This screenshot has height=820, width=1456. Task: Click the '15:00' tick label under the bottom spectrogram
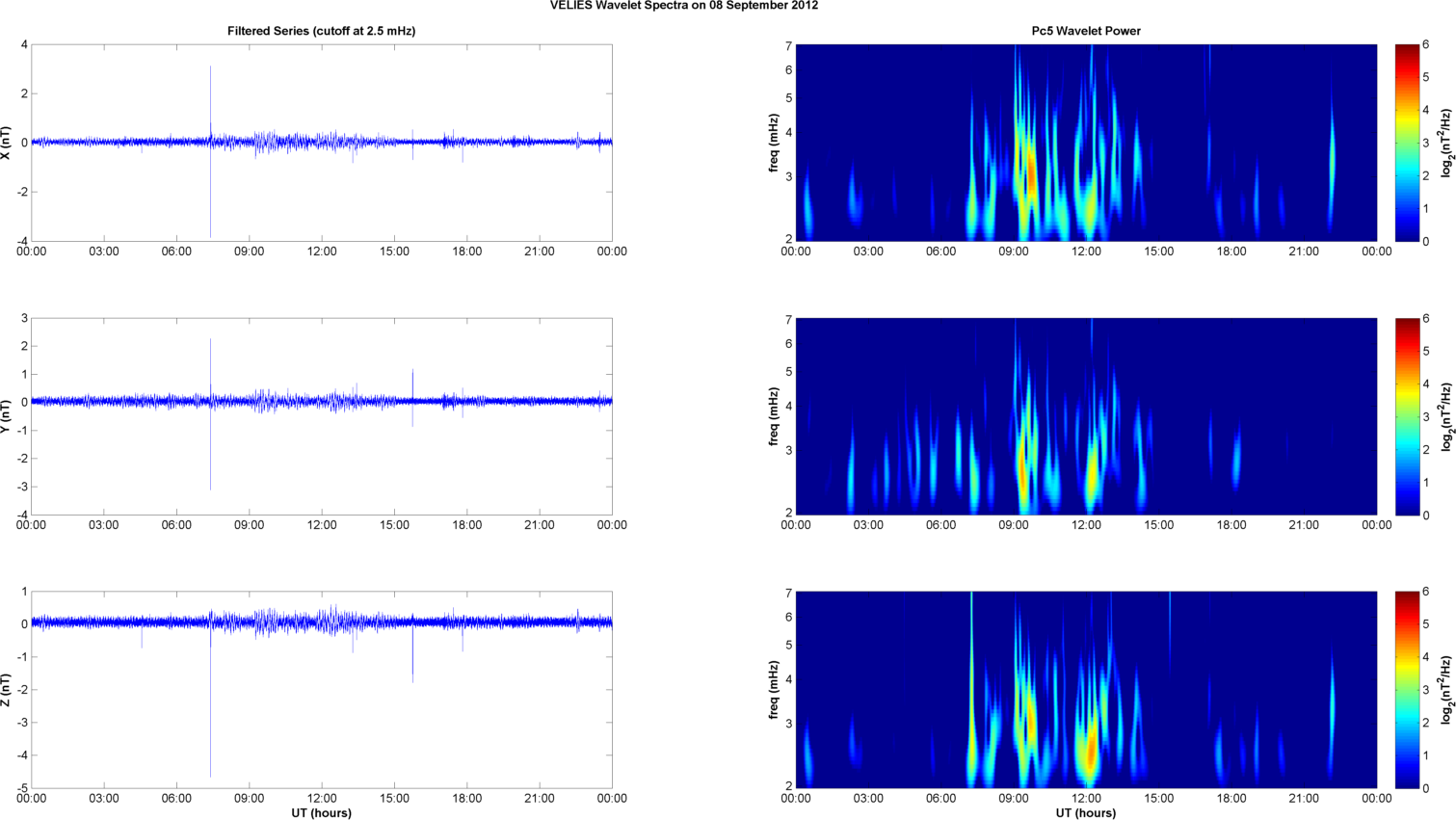click(1159, 799)
